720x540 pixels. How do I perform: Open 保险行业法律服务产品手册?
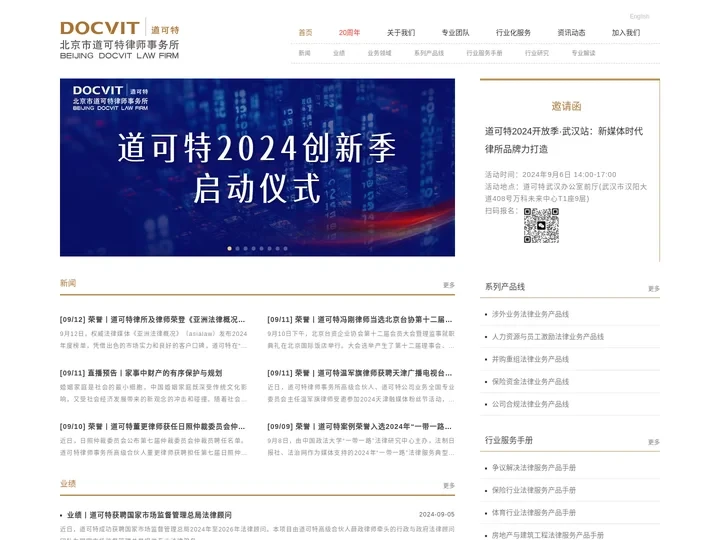click(534, 490)
